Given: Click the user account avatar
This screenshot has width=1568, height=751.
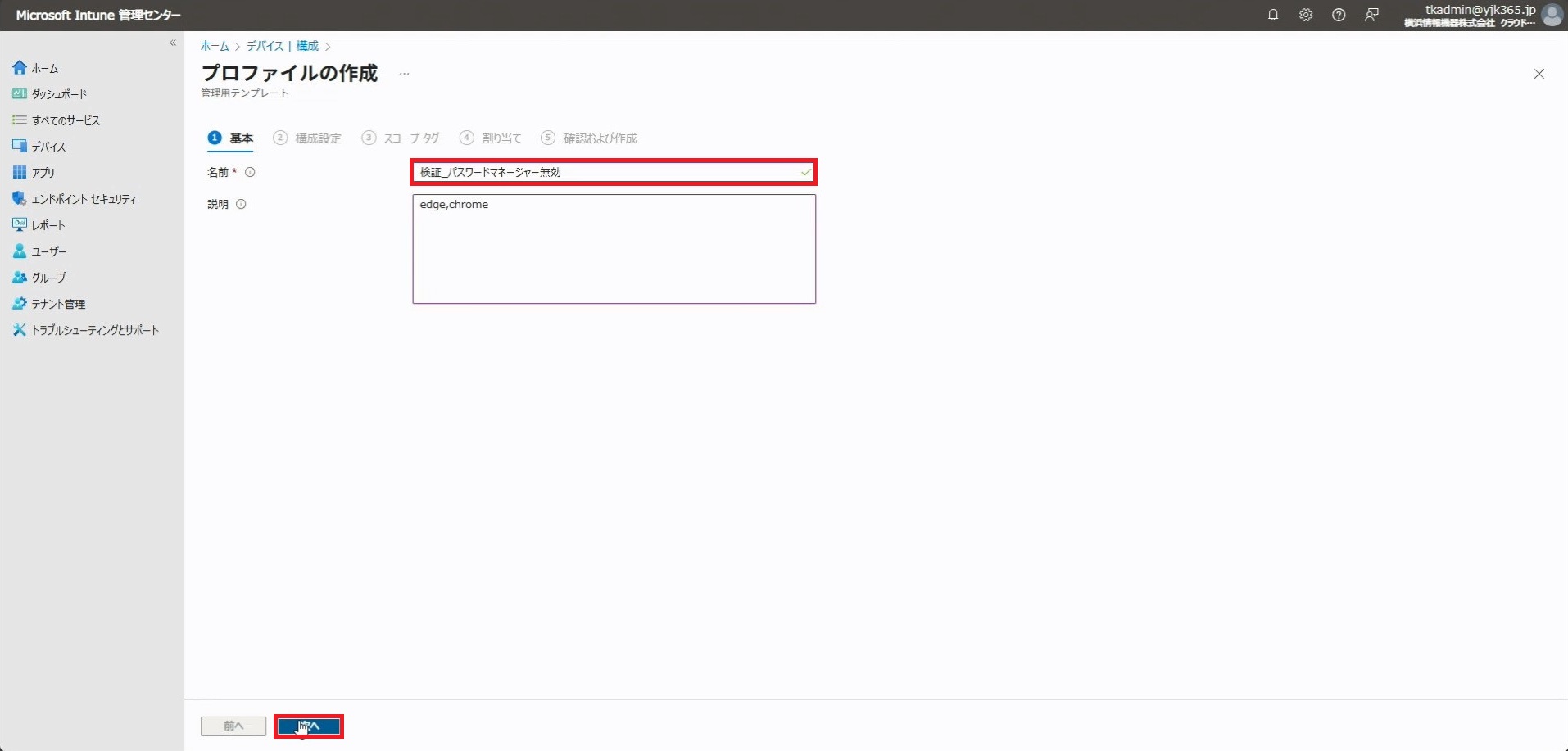Looking at the screenshot, I should 1552,15.
